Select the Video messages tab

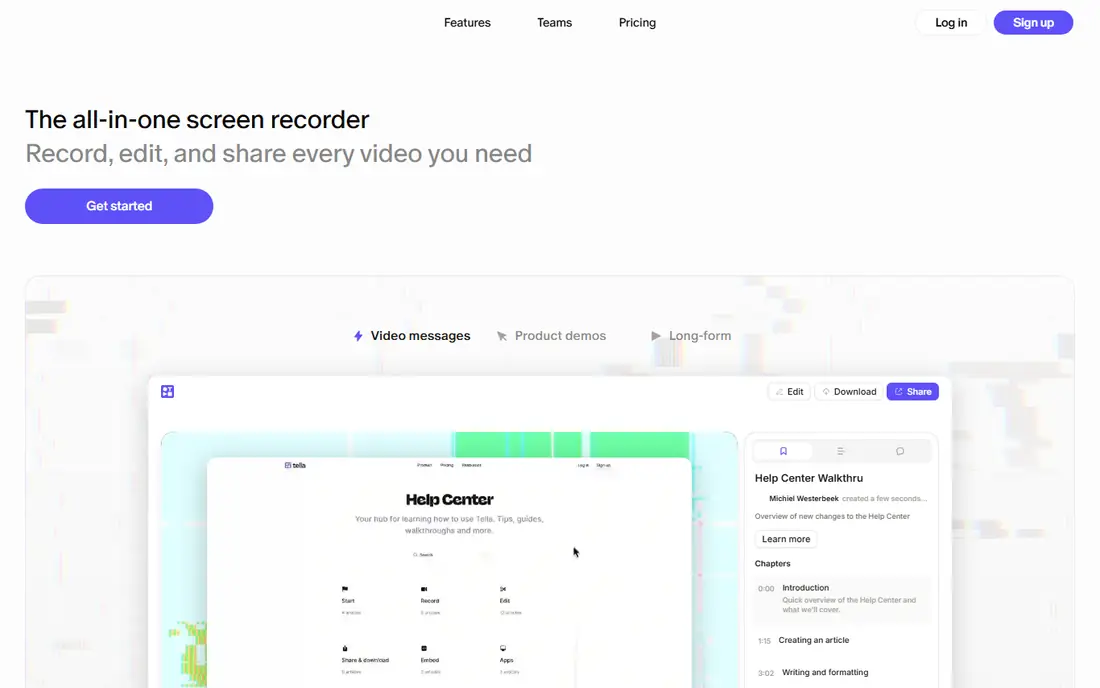click(x=412, y=336)
